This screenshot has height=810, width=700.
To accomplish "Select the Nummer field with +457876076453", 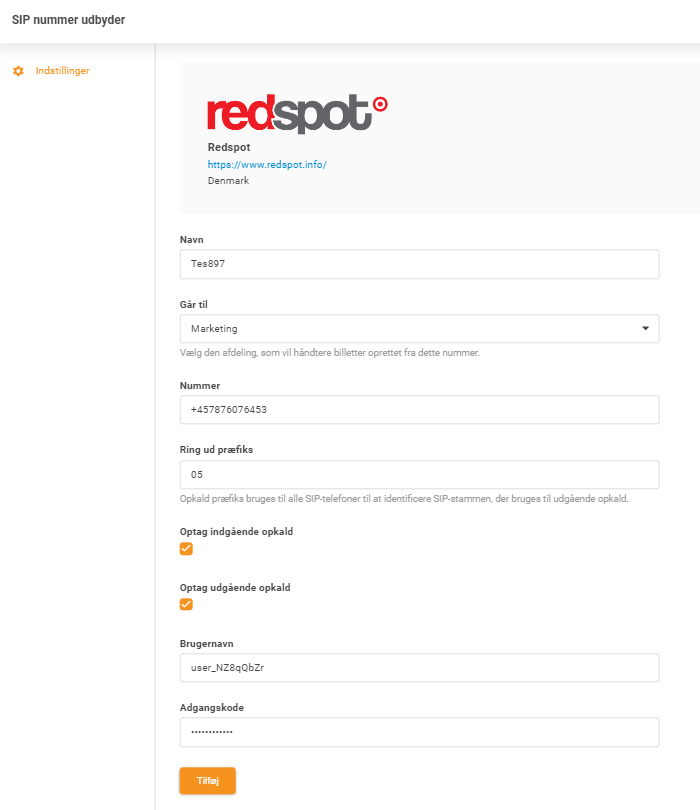I will pos(418,409).
